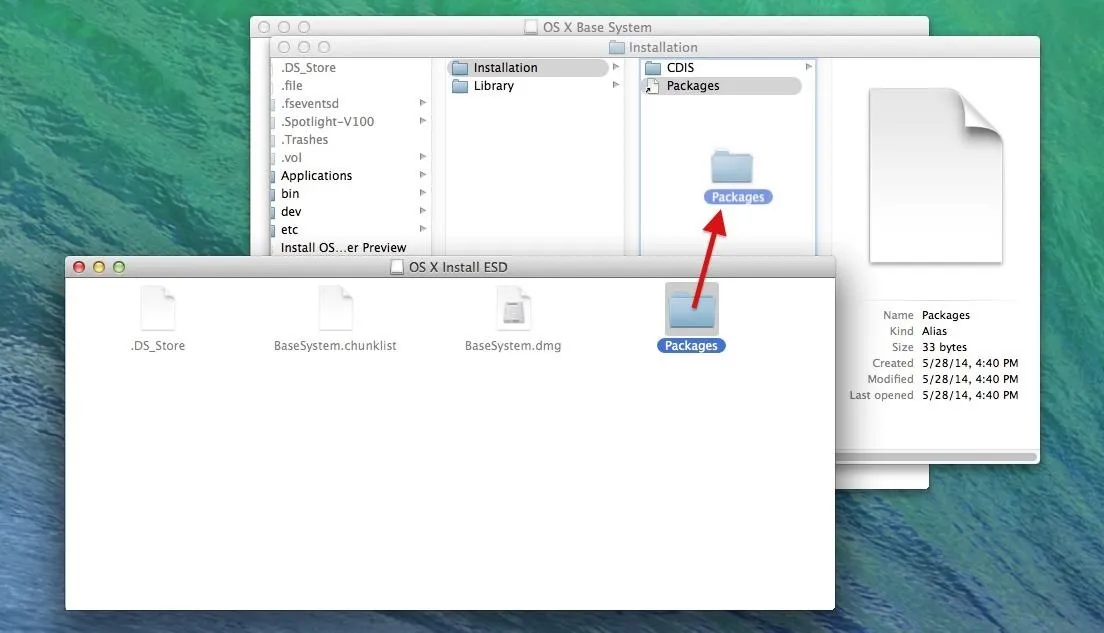The height and width of the screenshot is (633, 1104).
Task: Select the bin row
Action: click(351, 194)
